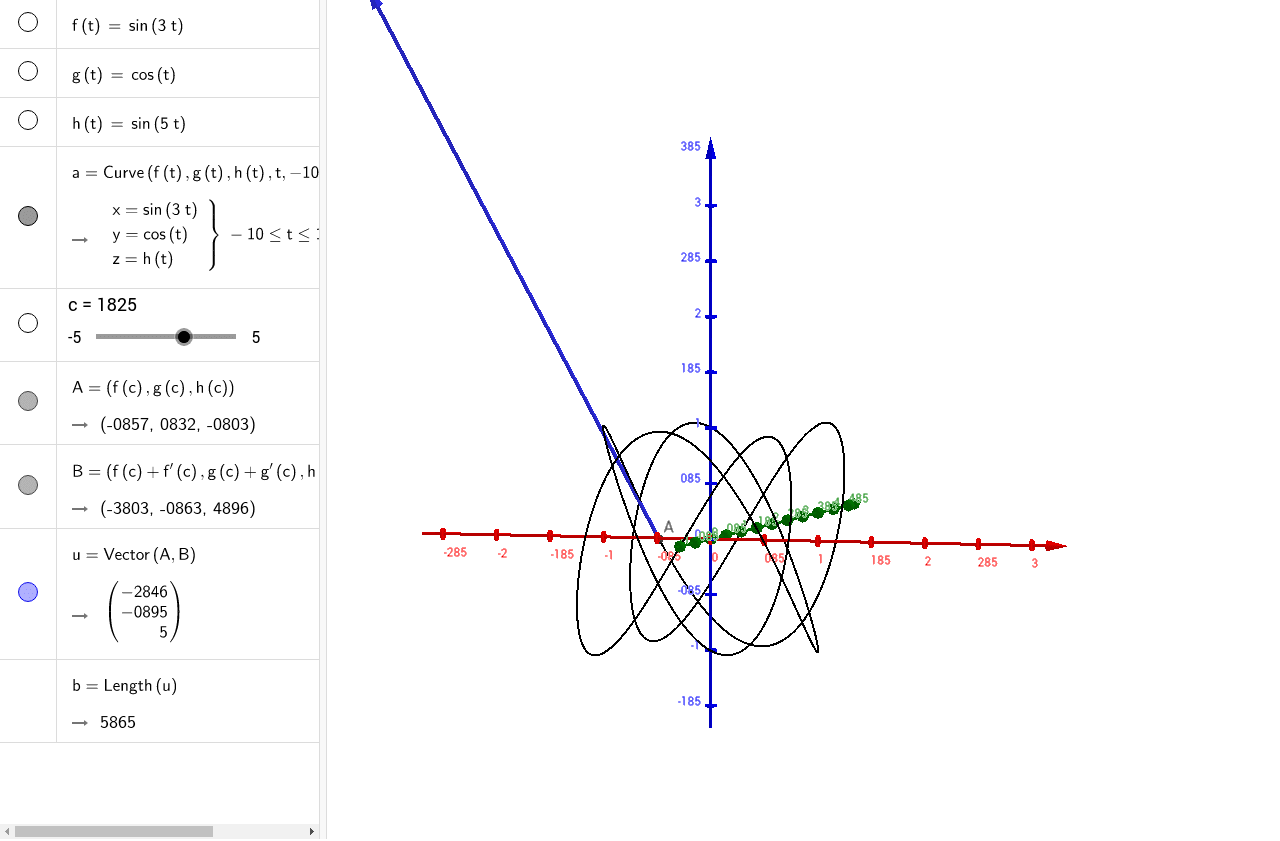1280x841 pixels.
Task: Click point A label in the 3D view
Action: click(668, 527)
